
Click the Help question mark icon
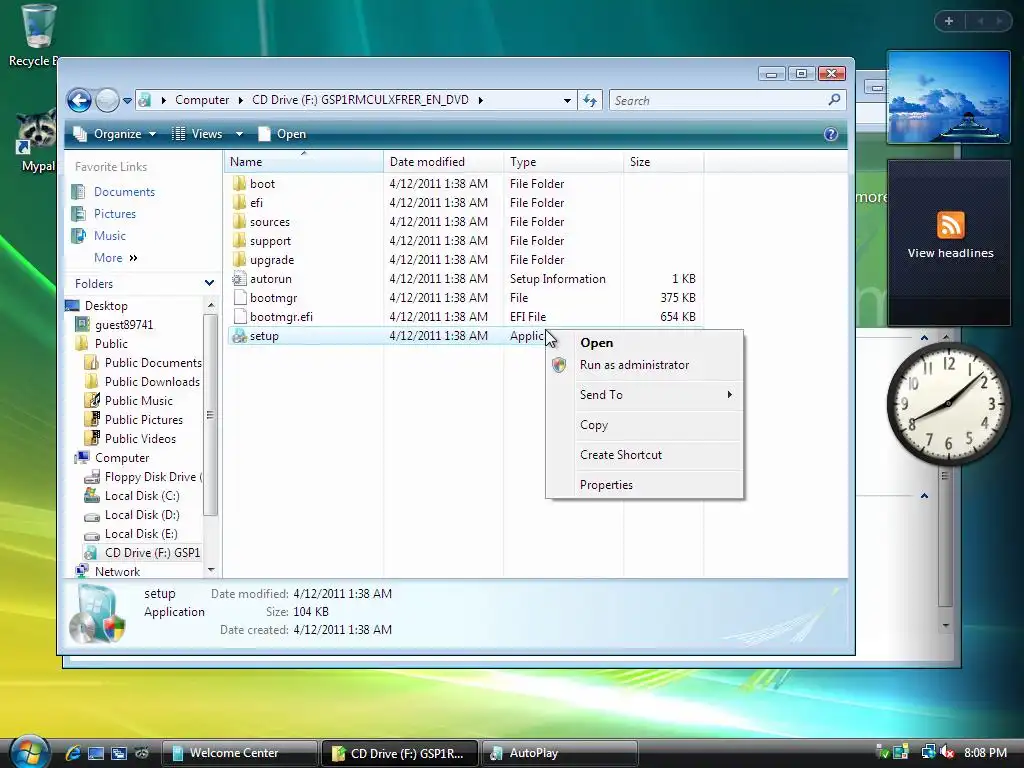pyautogui.click(x=831, y=134)
